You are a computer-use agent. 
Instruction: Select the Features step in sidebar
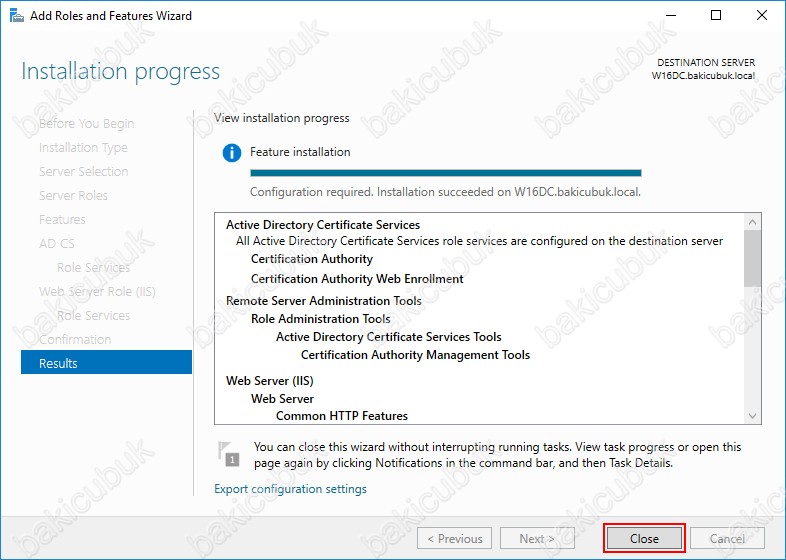(62, 220)
